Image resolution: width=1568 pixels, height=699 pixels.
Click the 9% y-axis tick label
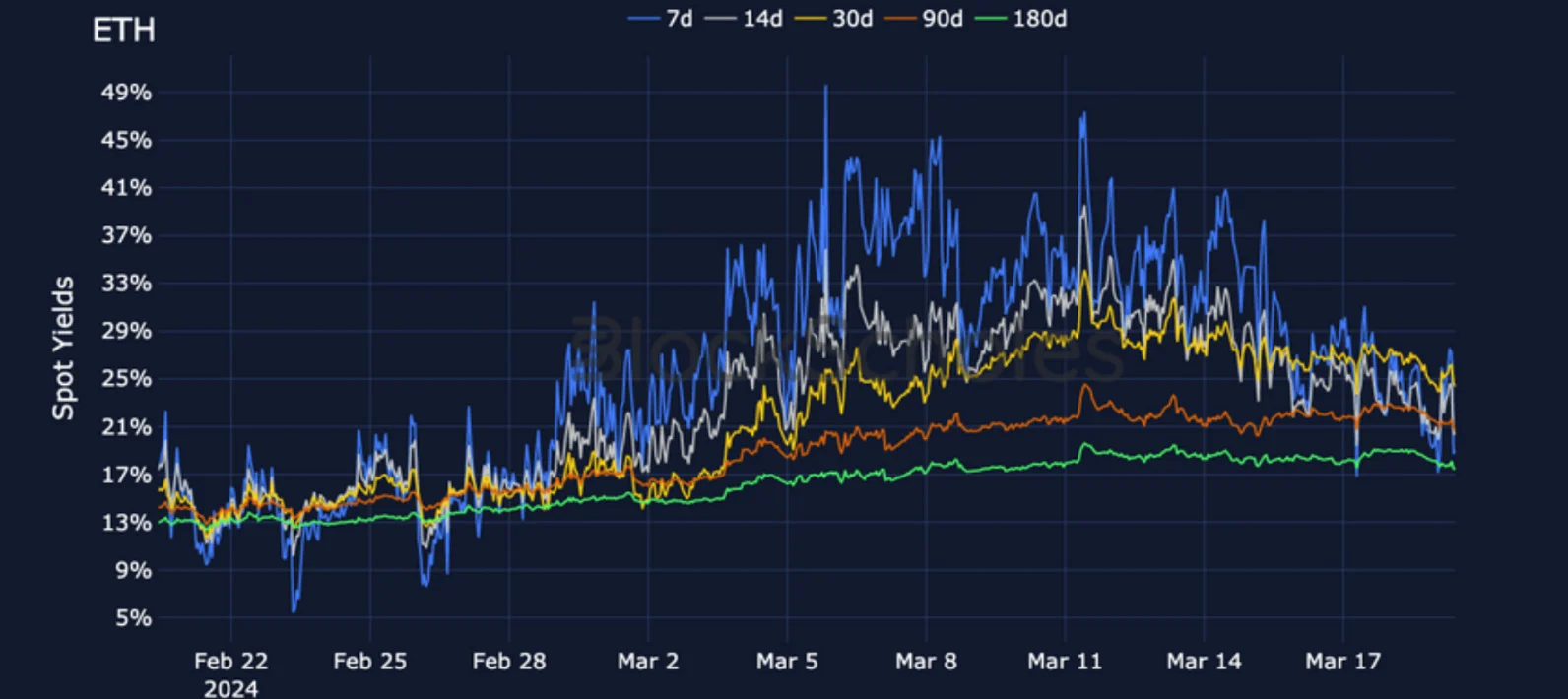(x=133, y=570)
